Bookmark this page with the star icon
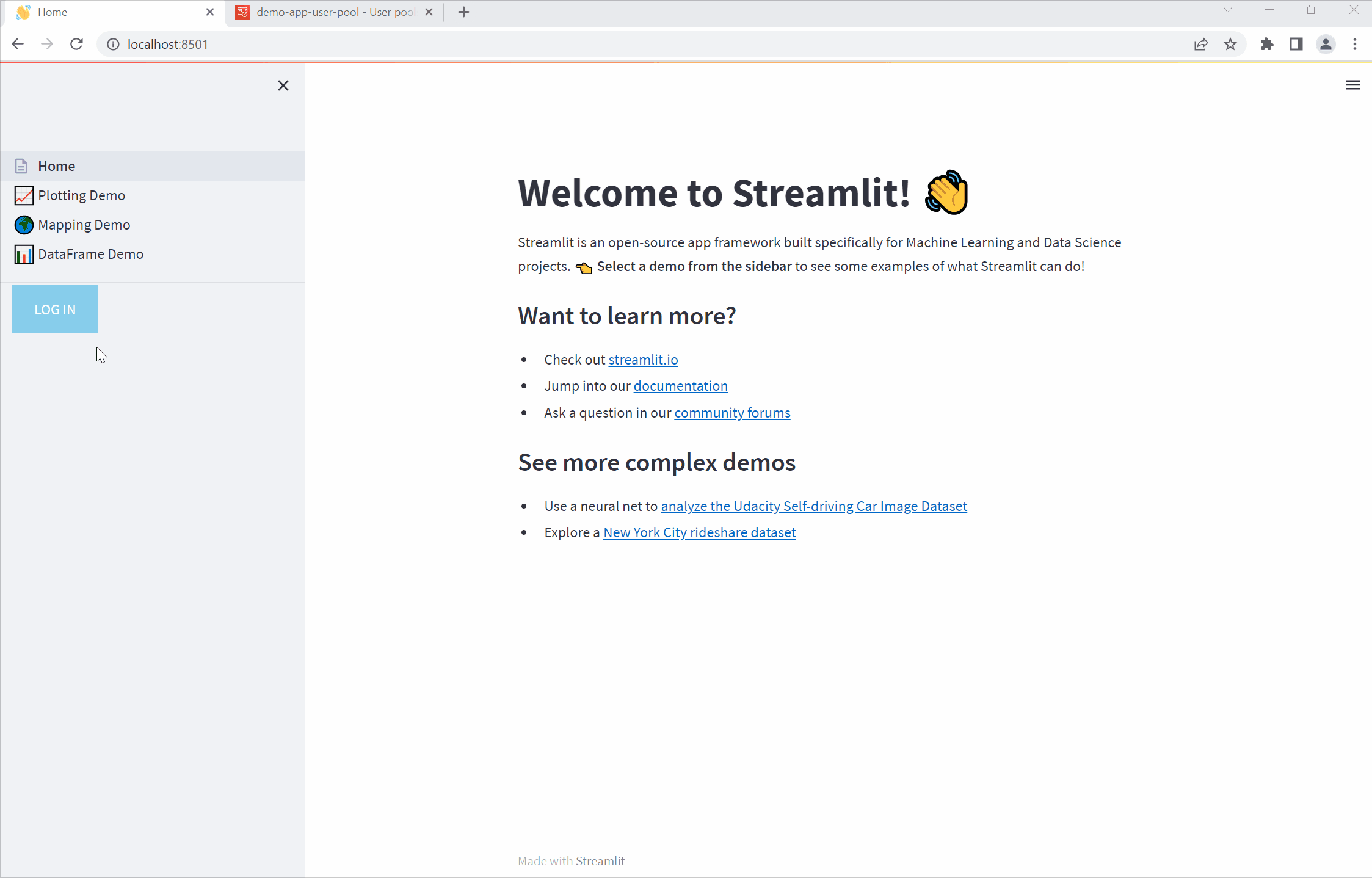The height and width of the screenshot is (878, 1372). tap(1230, 44)
